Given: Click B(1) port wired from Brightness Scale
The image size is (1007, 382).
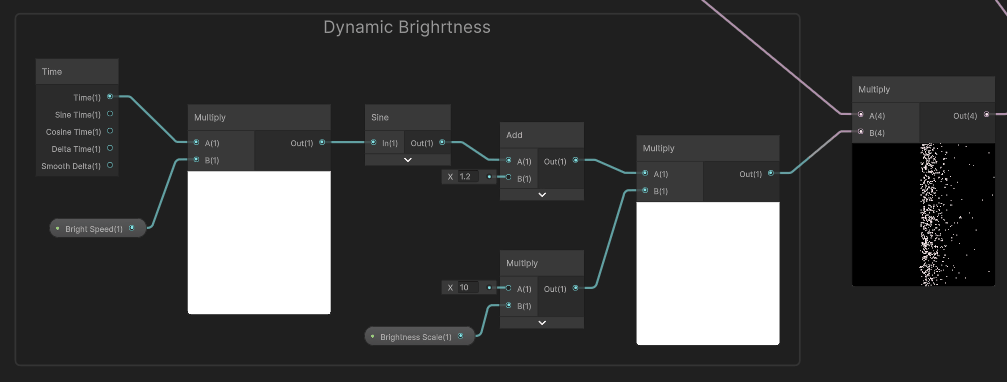Looking at the screenshot, I should 509,305.
